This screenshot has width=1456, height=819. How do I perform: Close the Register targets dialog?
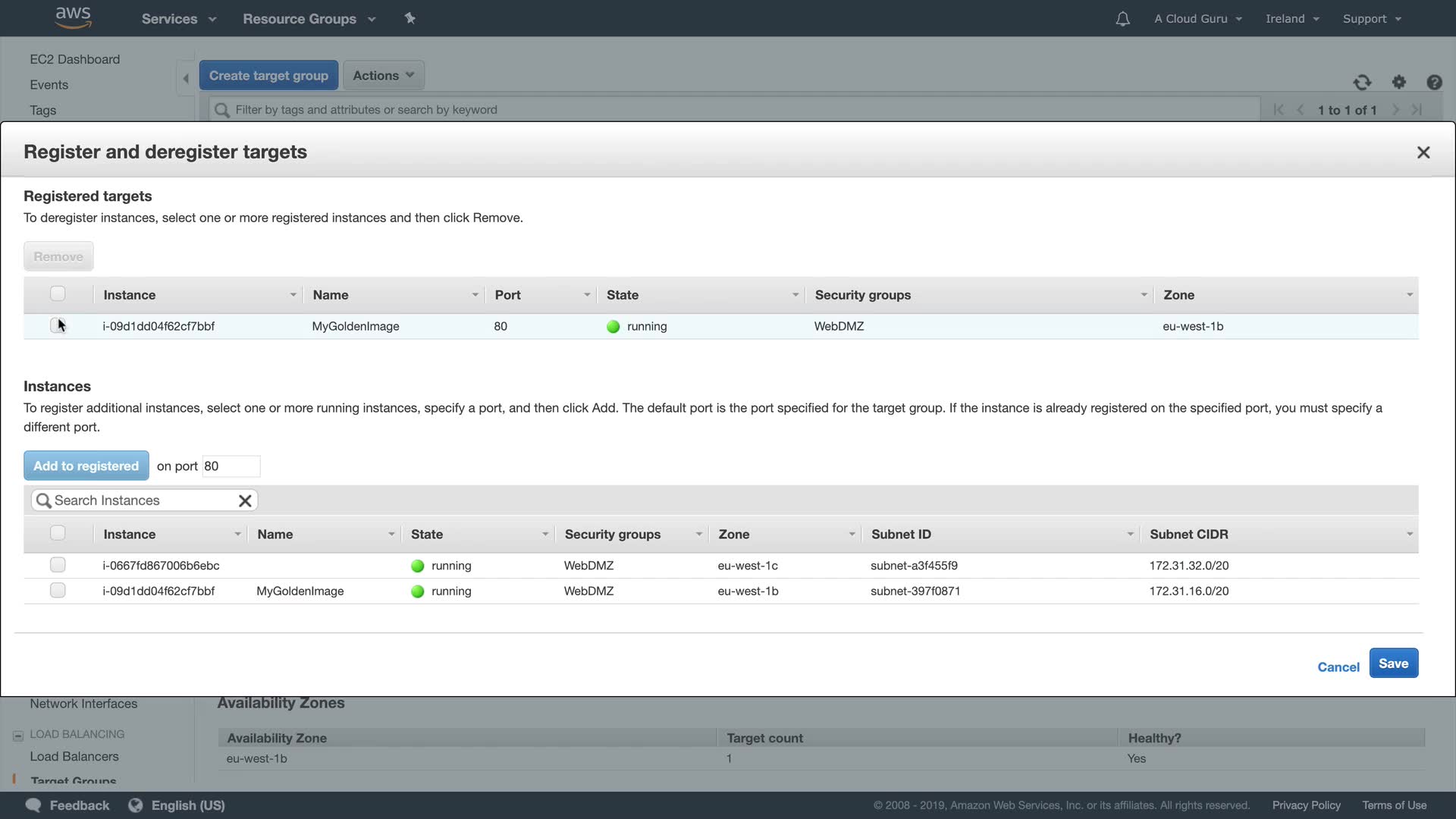click(x=1423, y=152)
